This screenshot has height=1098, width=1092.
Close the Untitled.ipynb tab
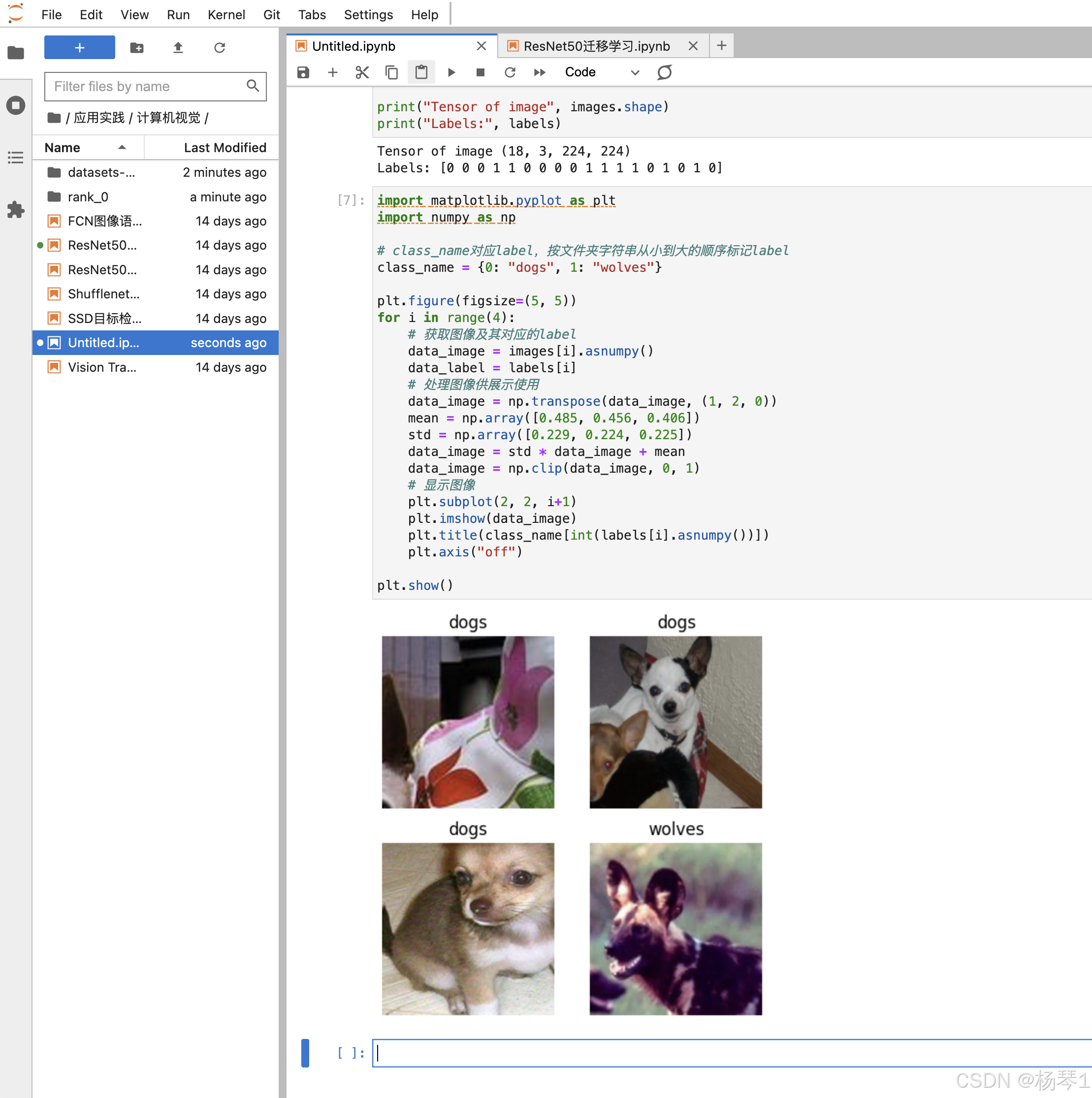coord(481,46)
